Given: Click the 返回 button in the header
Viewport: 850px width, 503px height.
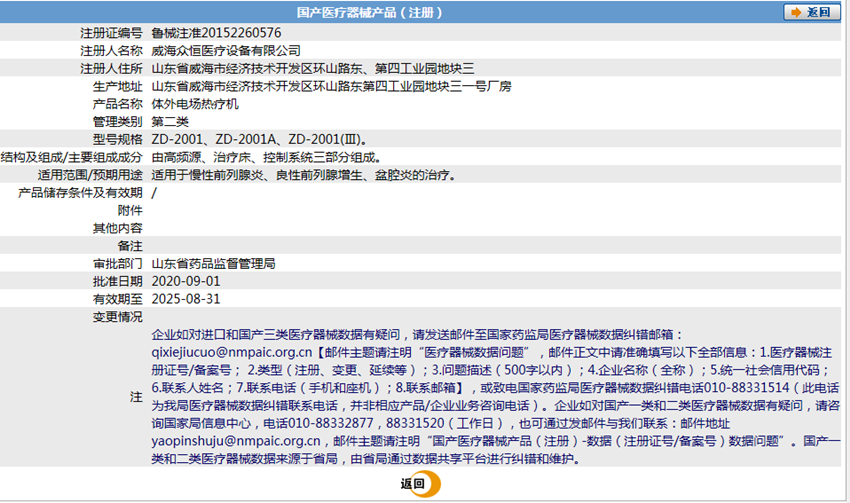Looking at the screenshot, I should point(811,12).
